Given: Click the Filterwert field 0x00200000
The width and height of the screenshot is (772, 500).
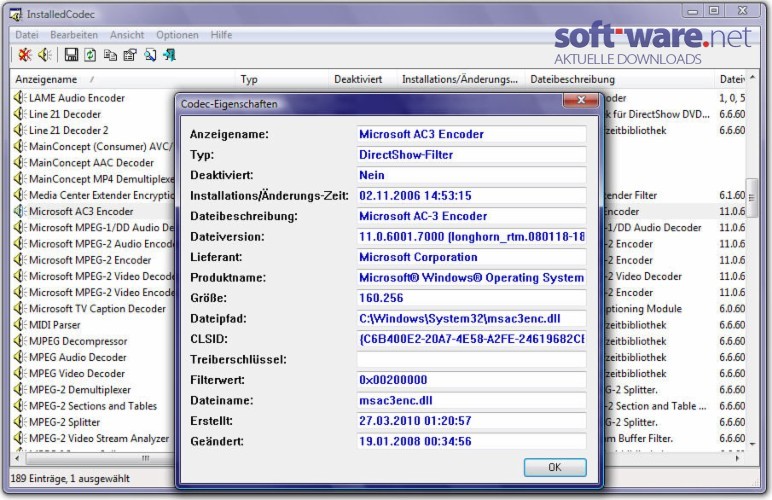Looking at the screenshot, I should 471,380.
